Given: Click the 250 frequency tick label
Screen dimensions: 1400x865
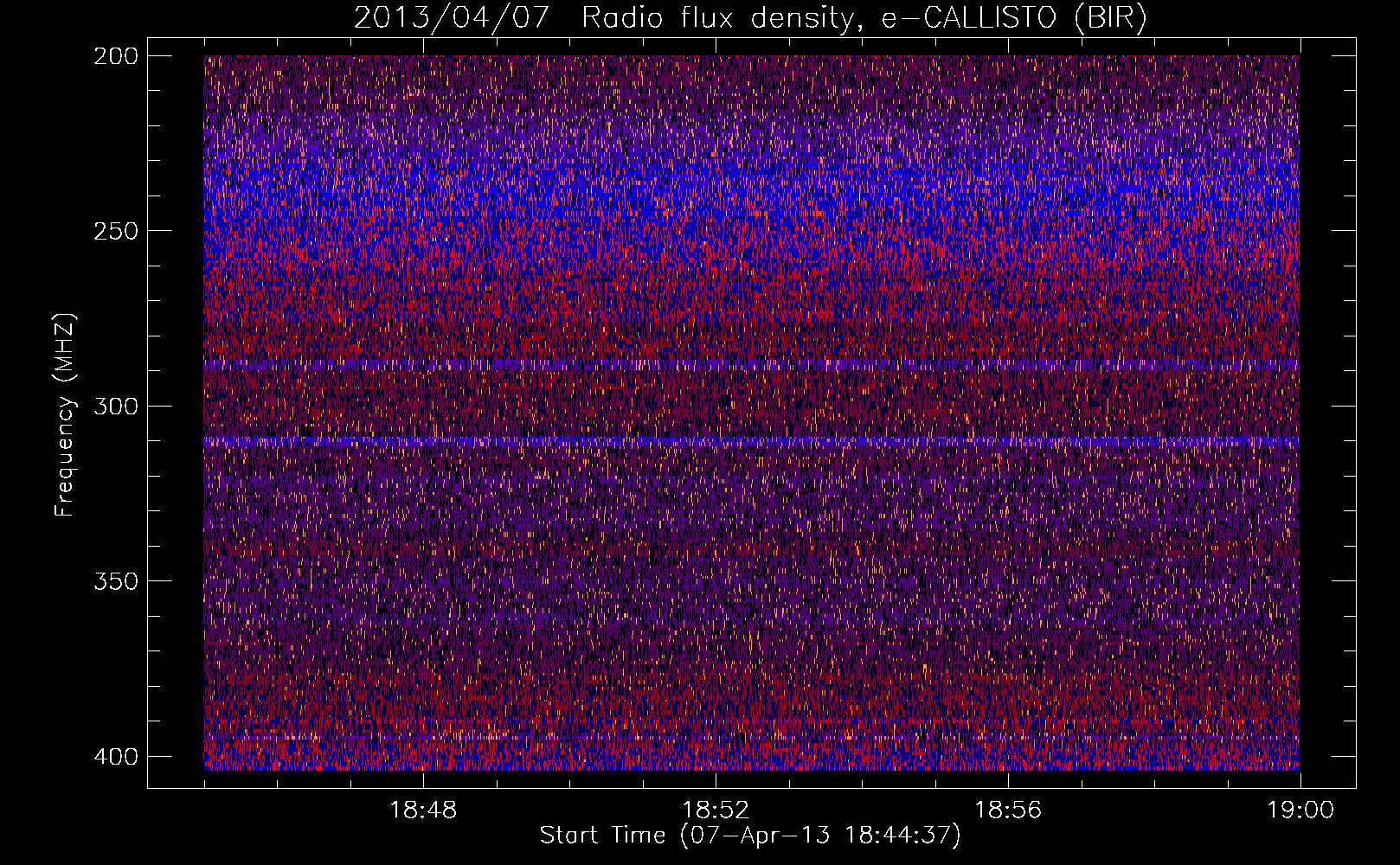Looking at the screenshot, I should tap(116, 231).
